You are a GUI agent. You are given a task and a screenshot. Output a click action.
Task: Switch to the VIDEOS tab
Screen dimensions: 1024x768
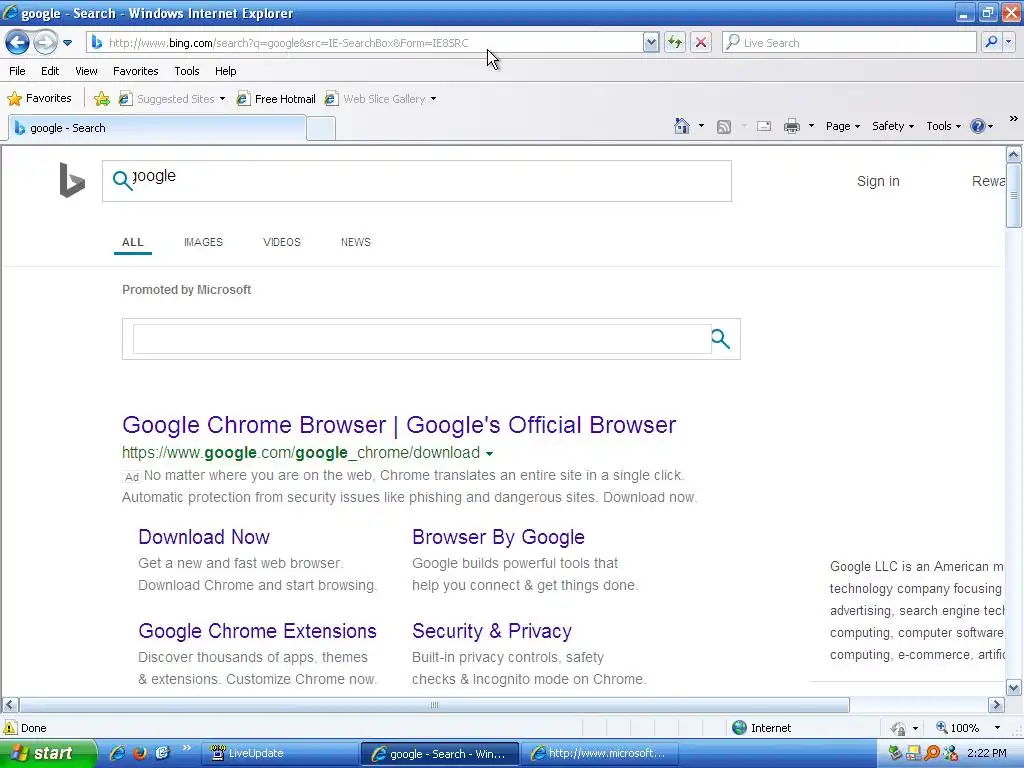click(281, 242)
